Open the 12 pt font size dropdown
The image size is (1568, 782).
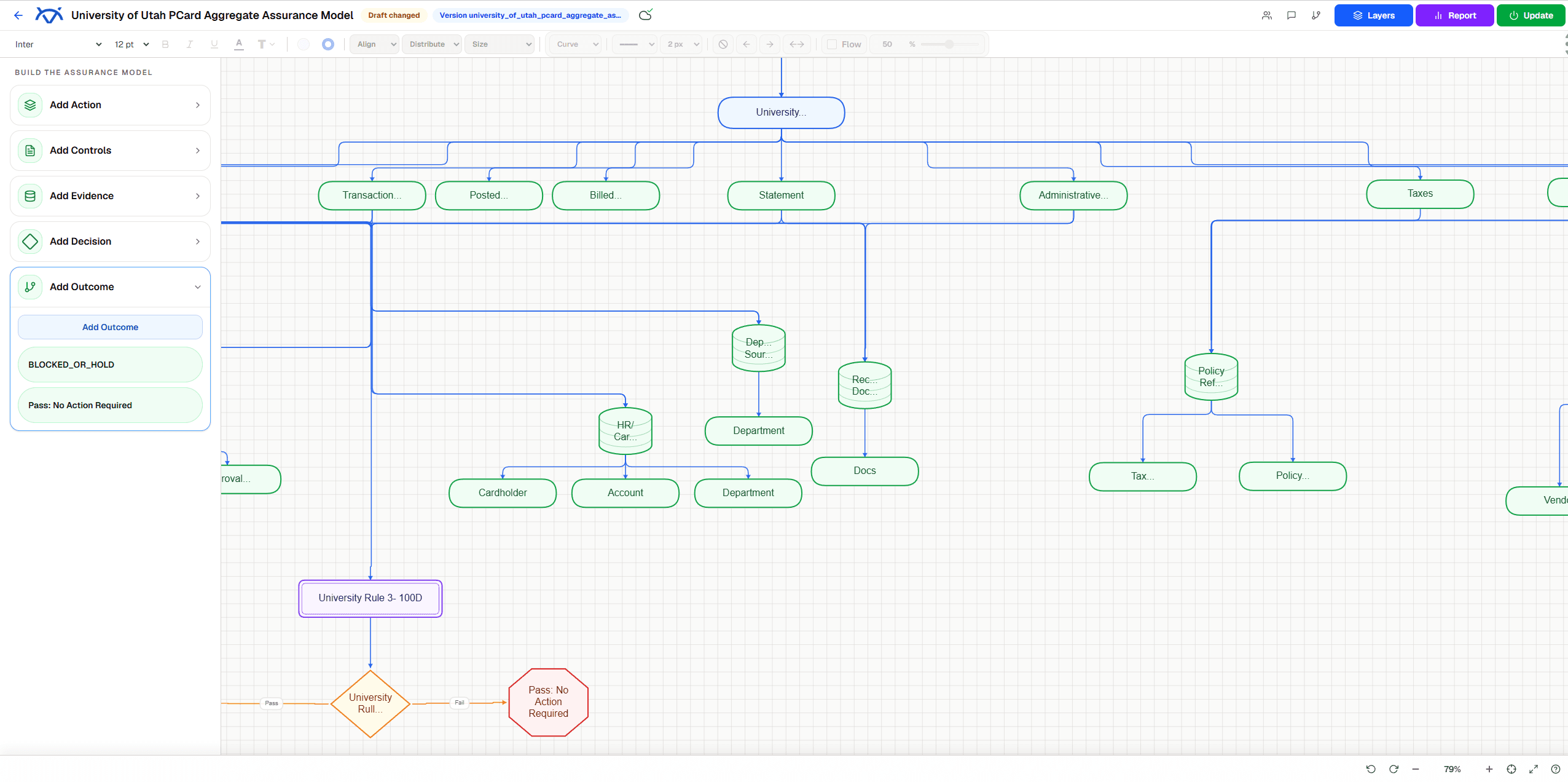(x=131, y=44)
